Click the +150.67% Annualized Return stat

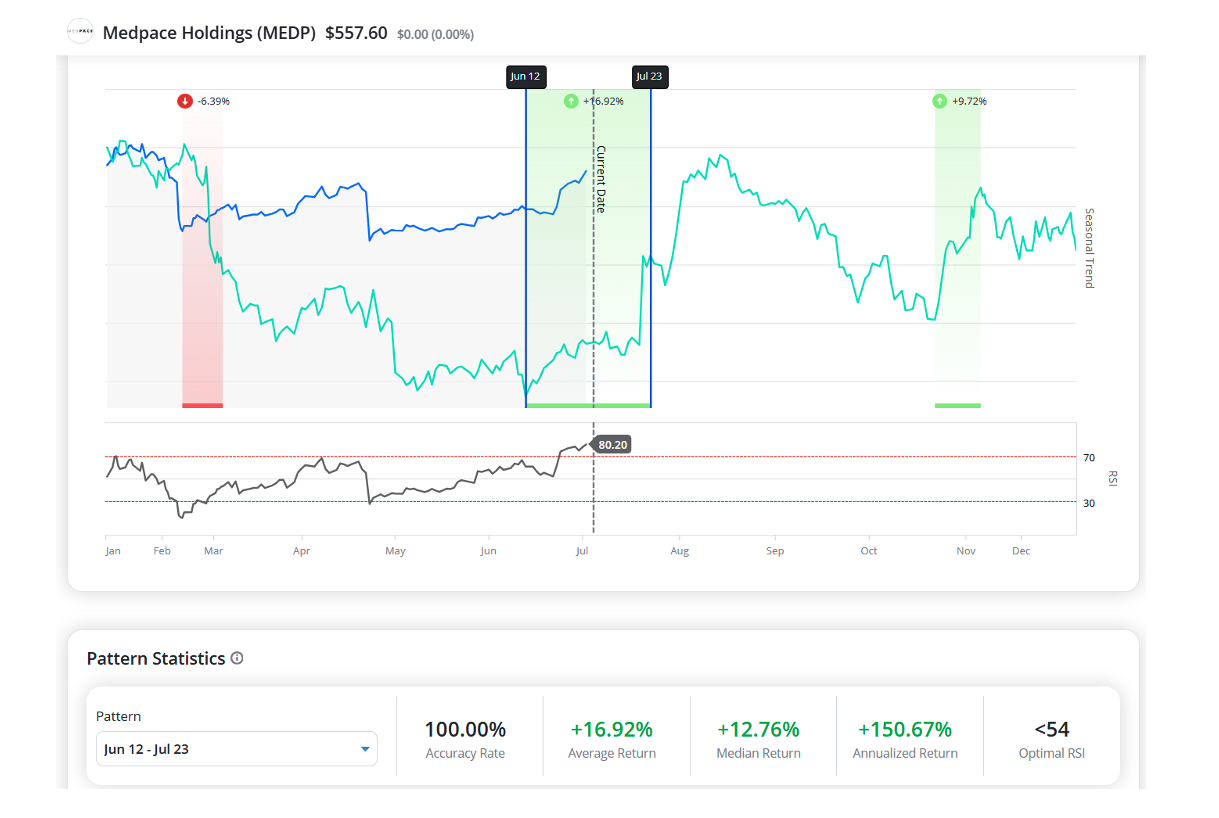tap(905, 739)
